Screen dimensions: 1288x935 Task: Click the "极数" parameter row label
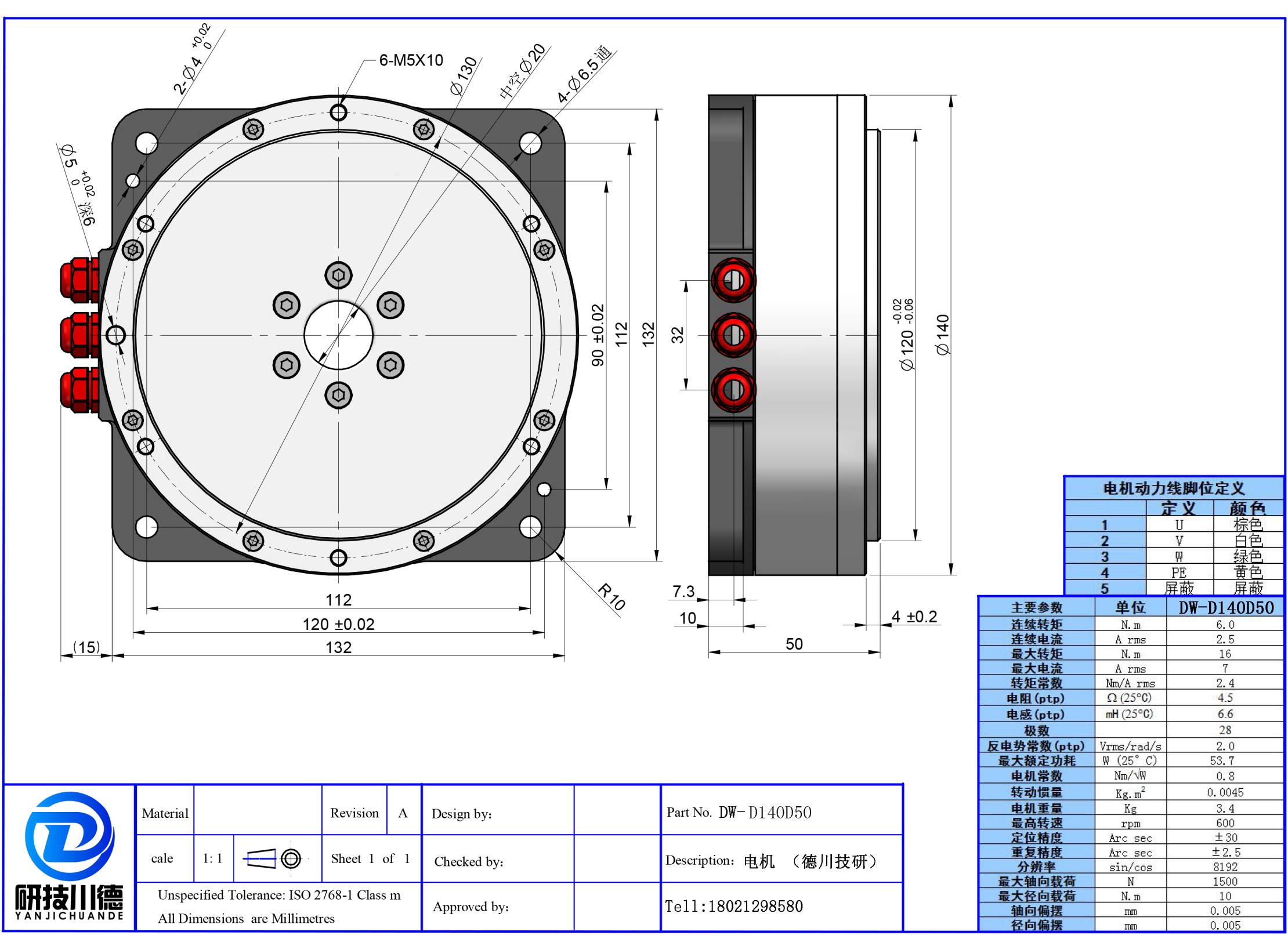(x=1037, y=730)
